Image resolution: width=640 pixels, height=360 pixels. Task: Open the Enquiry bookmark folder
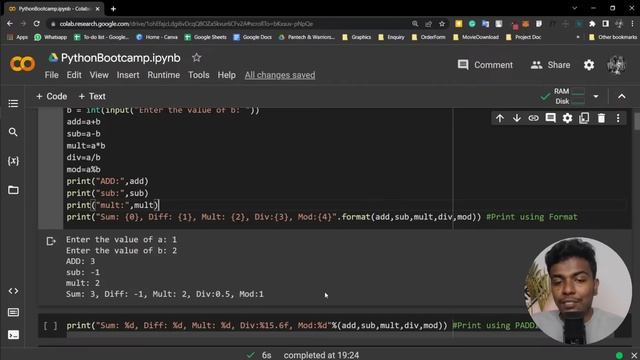[x=391, y=37]
